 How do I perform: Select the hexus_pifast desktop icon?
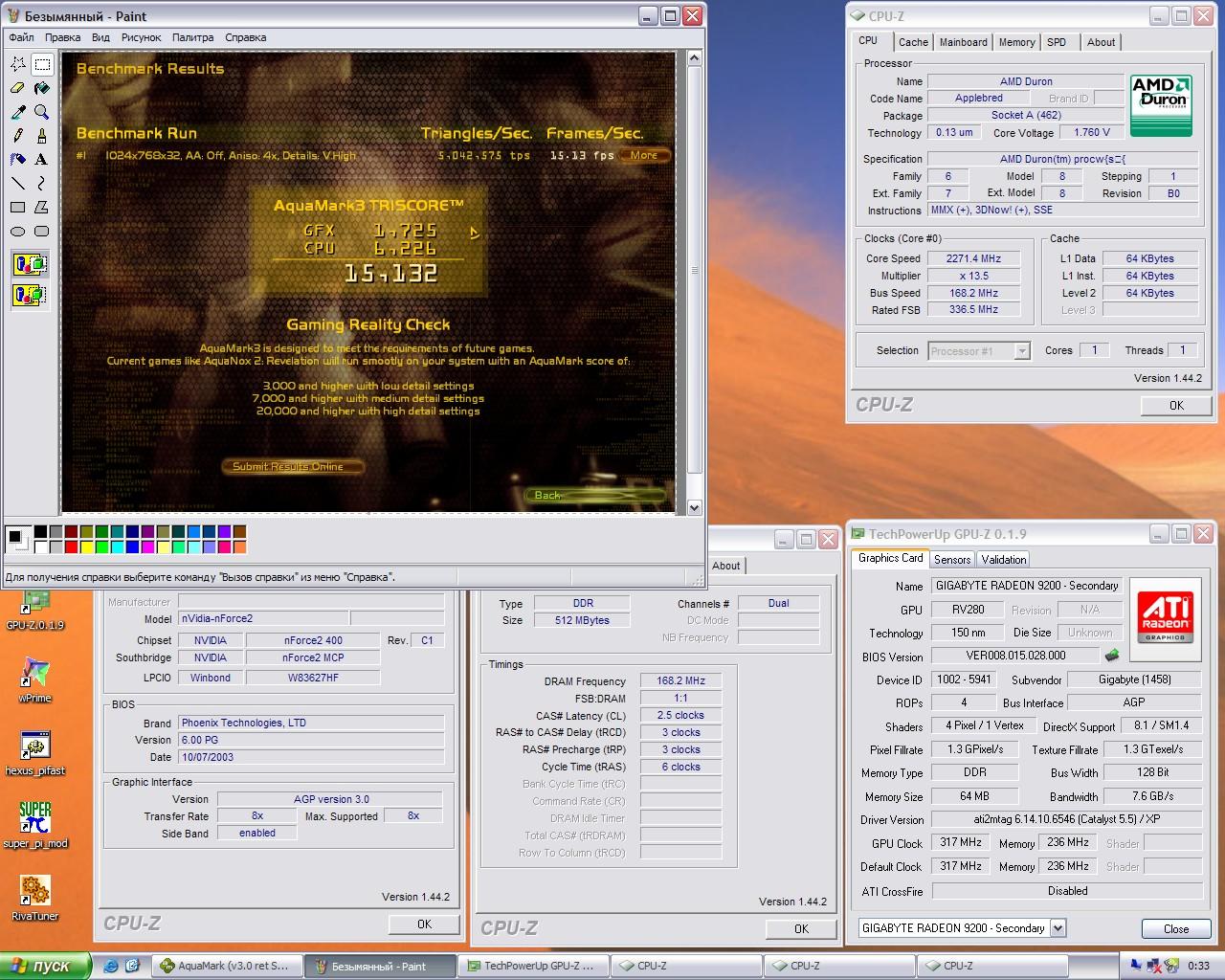pyautogui.click(x=34, y=753)
